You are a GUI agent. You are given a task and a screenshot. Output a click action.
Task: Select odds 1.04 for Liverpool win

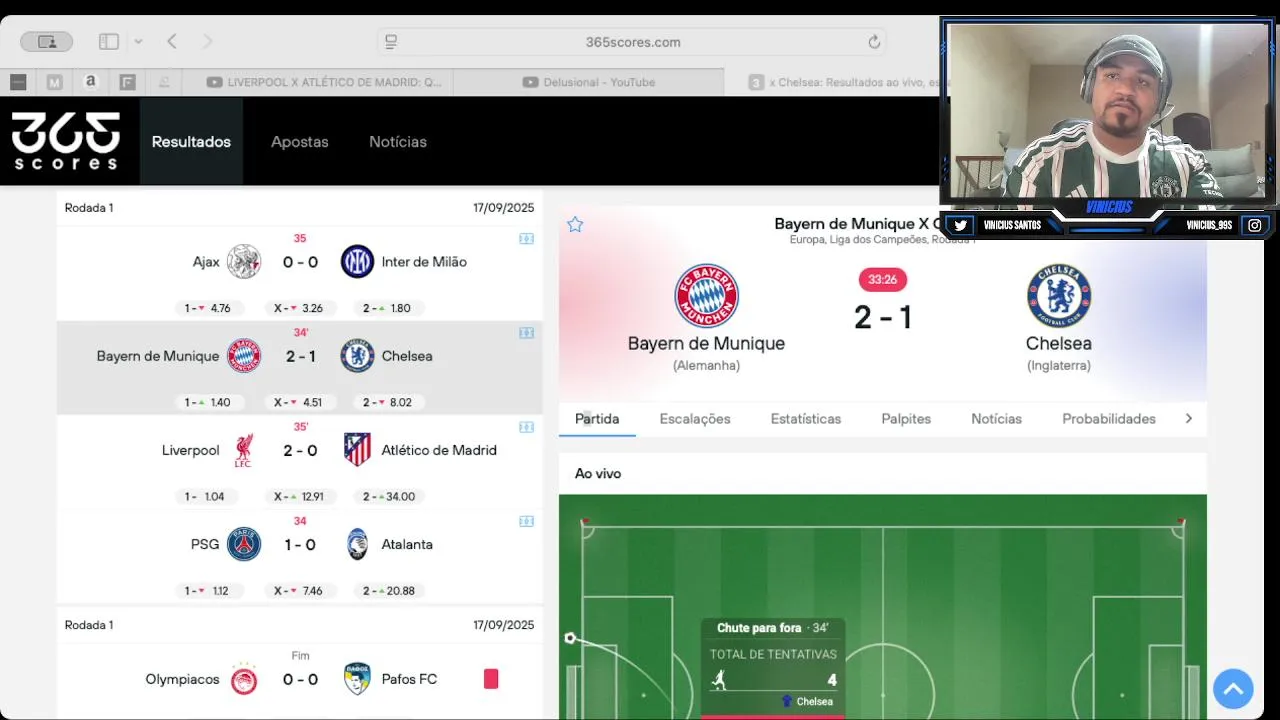(x=205, y=496)
